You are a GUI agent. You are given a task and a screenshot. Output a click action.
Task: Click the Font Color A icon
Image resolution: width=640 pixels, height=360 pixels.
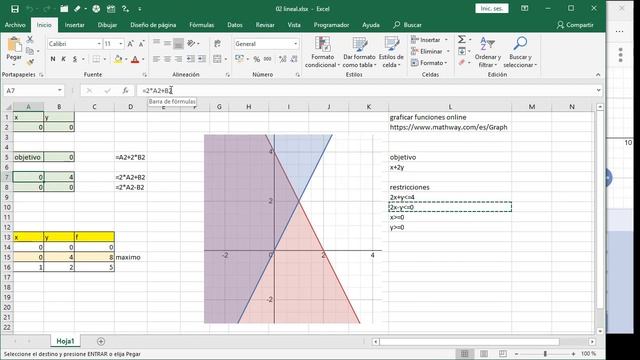[x=135, y=59]
